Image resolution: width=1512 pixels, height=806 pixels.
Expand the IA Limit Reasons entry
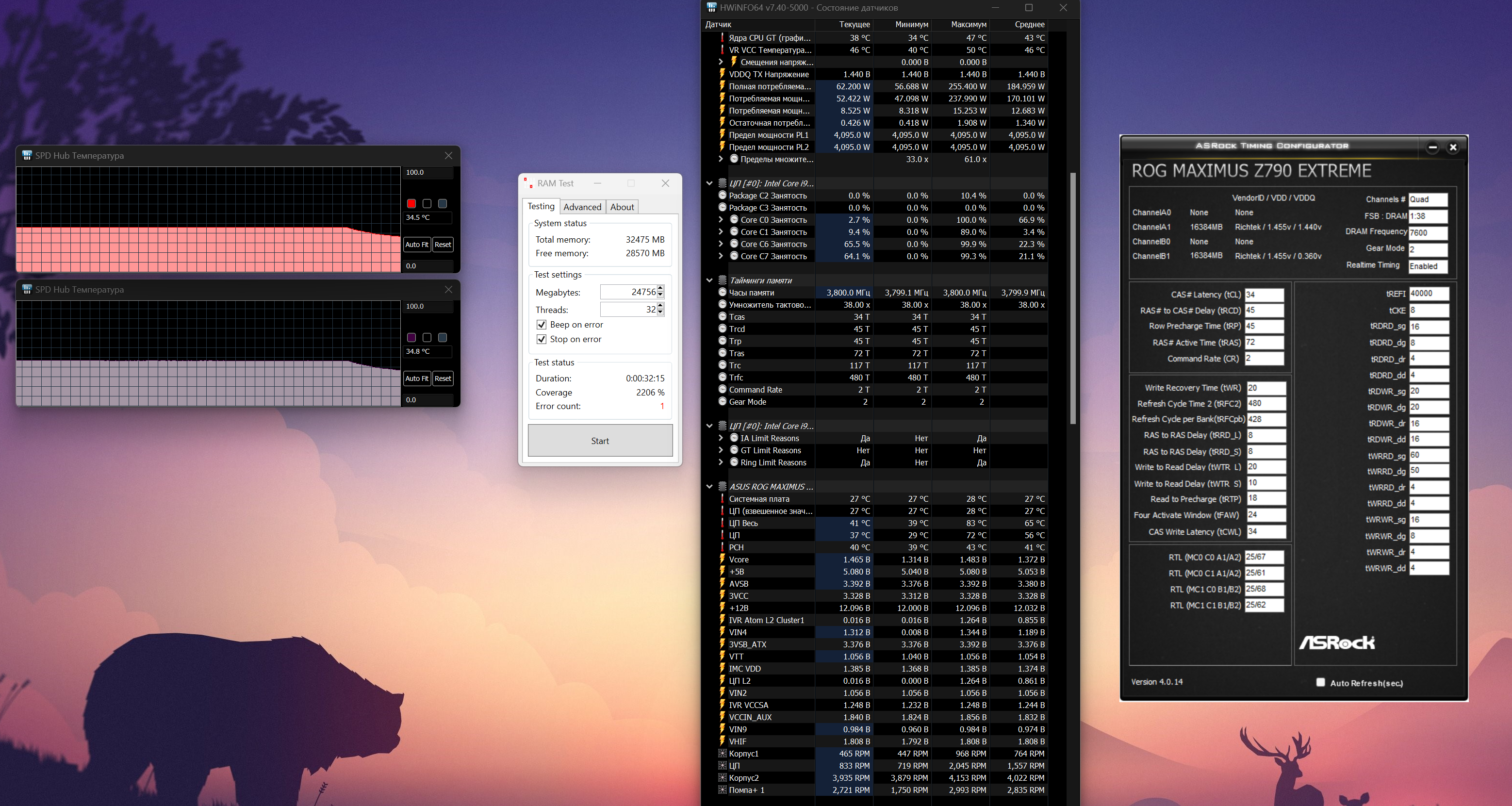(x=721, y=438)
